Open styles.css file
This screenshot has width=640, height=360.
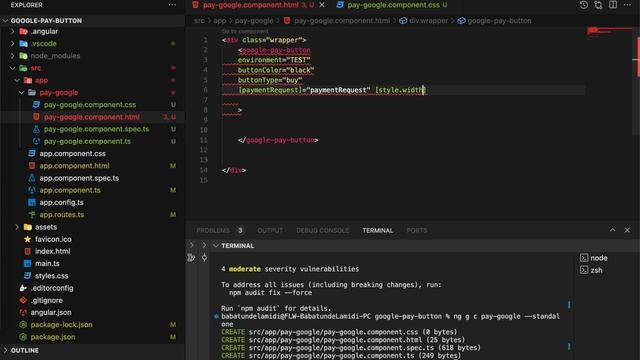pyautogui.click(x=51, y=276)
